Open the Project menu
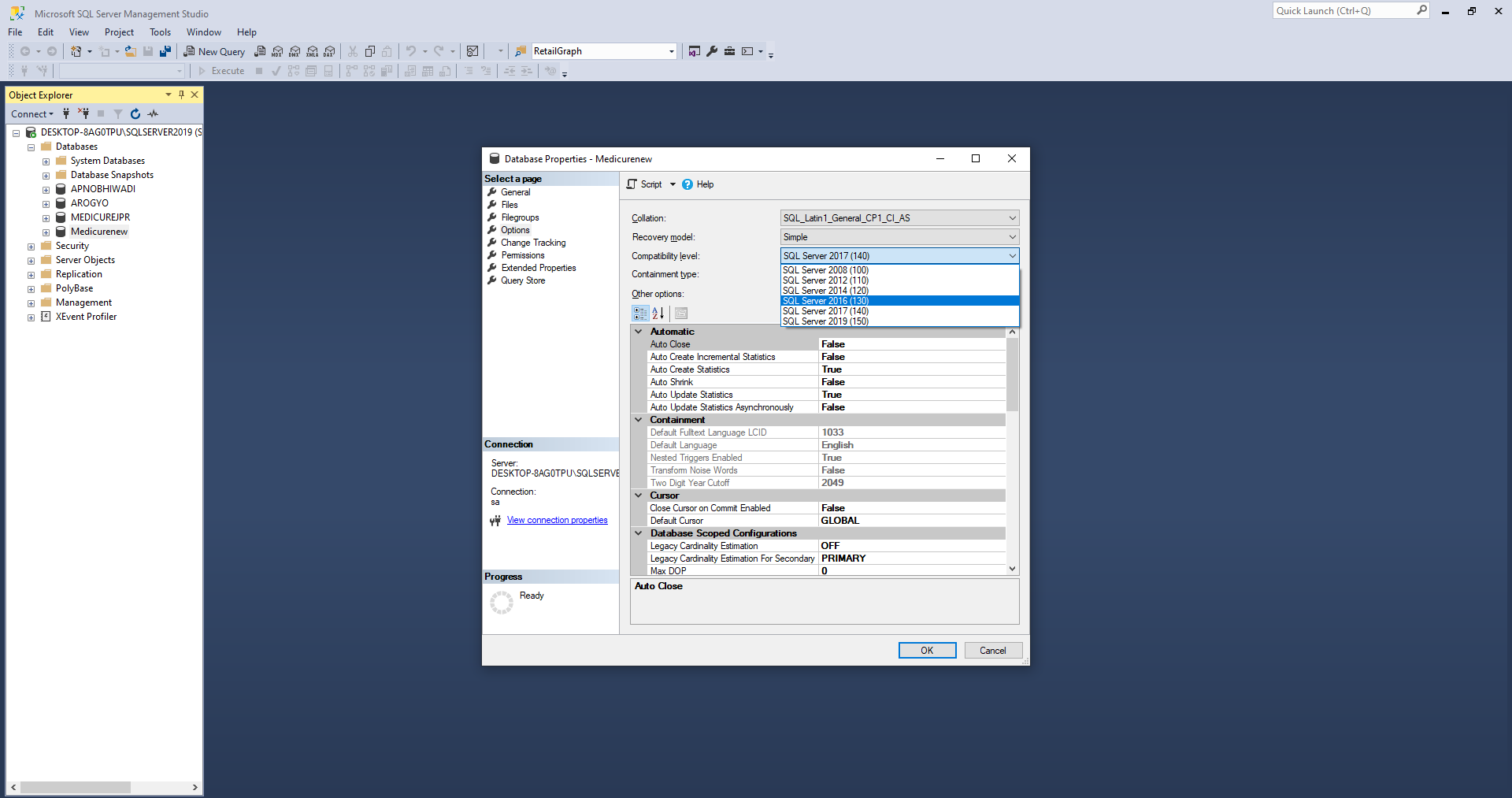 tap(119, 32)
